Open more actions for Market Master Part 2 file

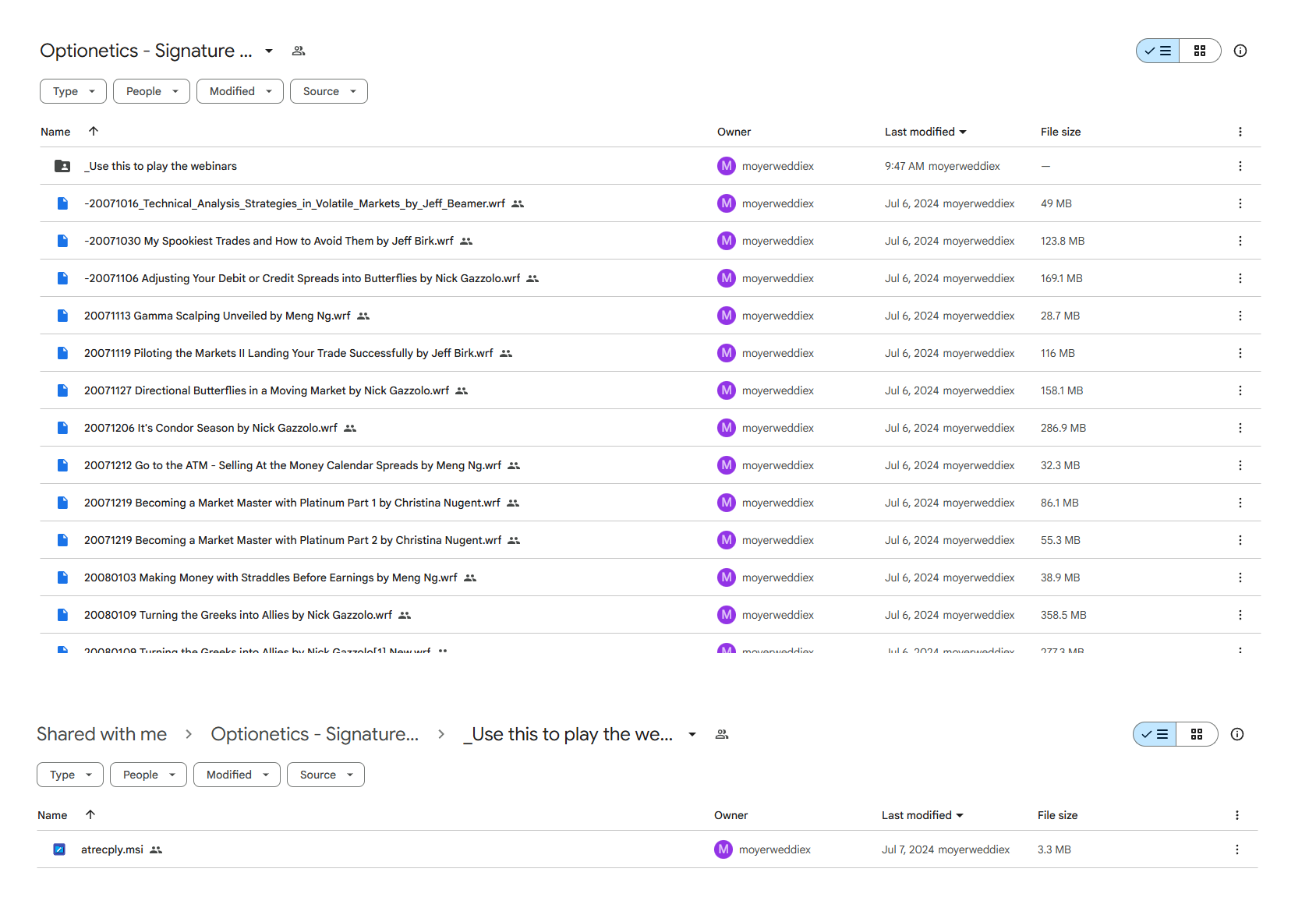point(1240,540)
